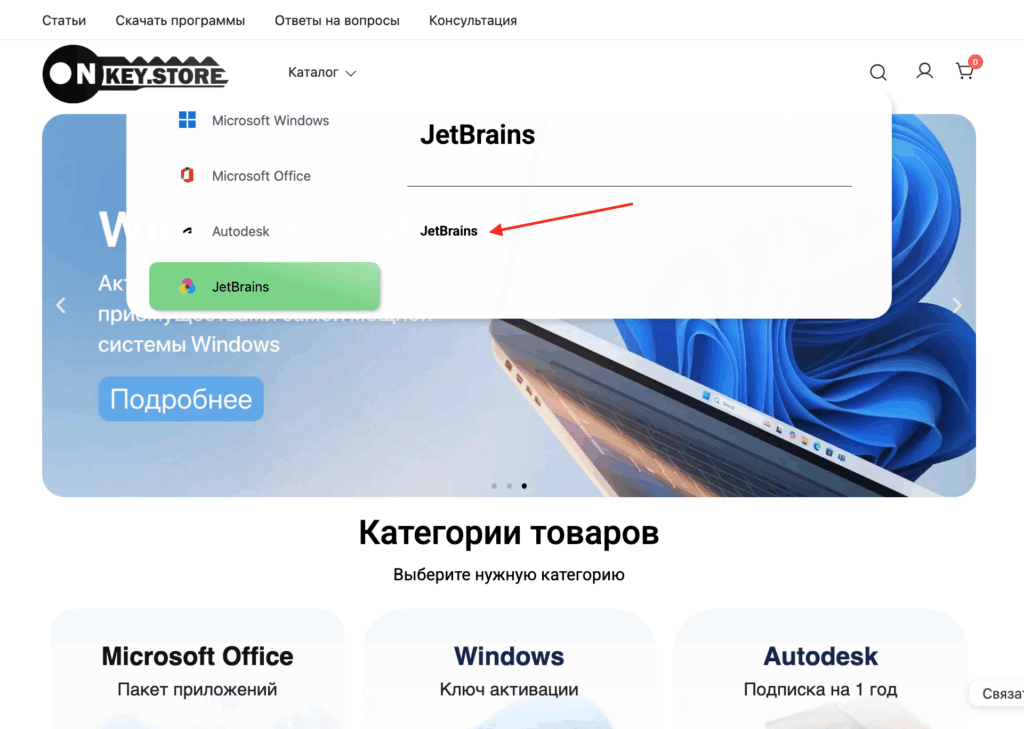This screenshot has width=1024, height=729.
Task: Click the Microsoft Windows logo icon
Action: click(x=187, y=120)
